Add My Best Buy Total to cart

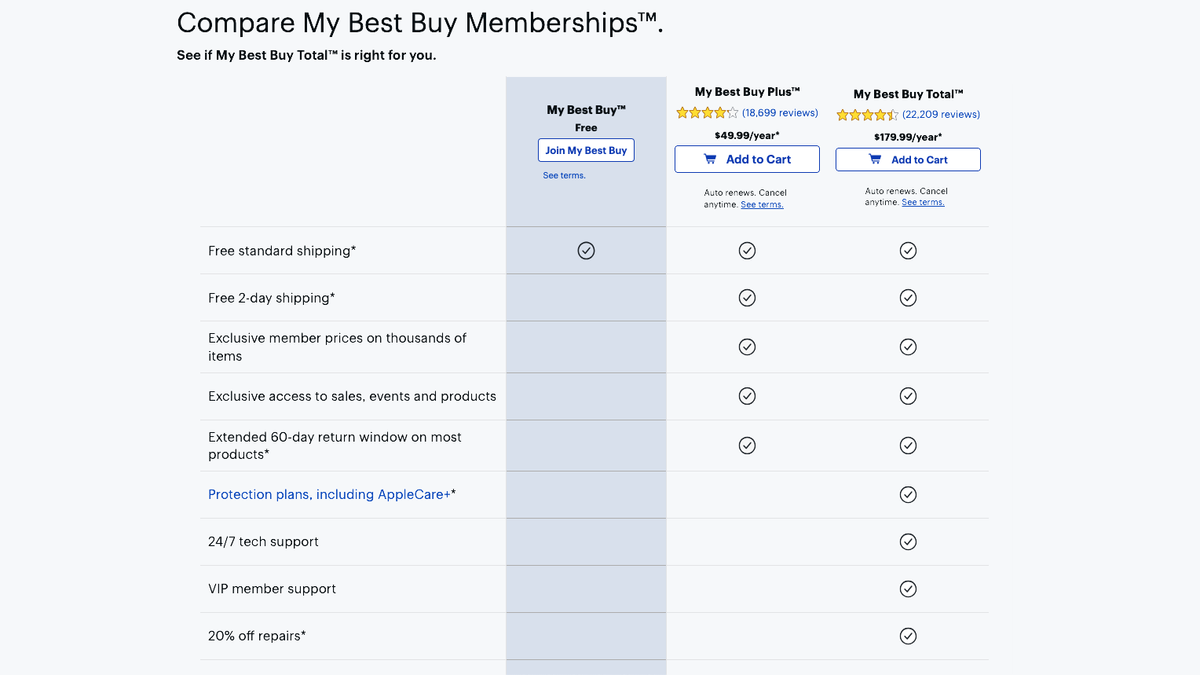click(908, 159)
